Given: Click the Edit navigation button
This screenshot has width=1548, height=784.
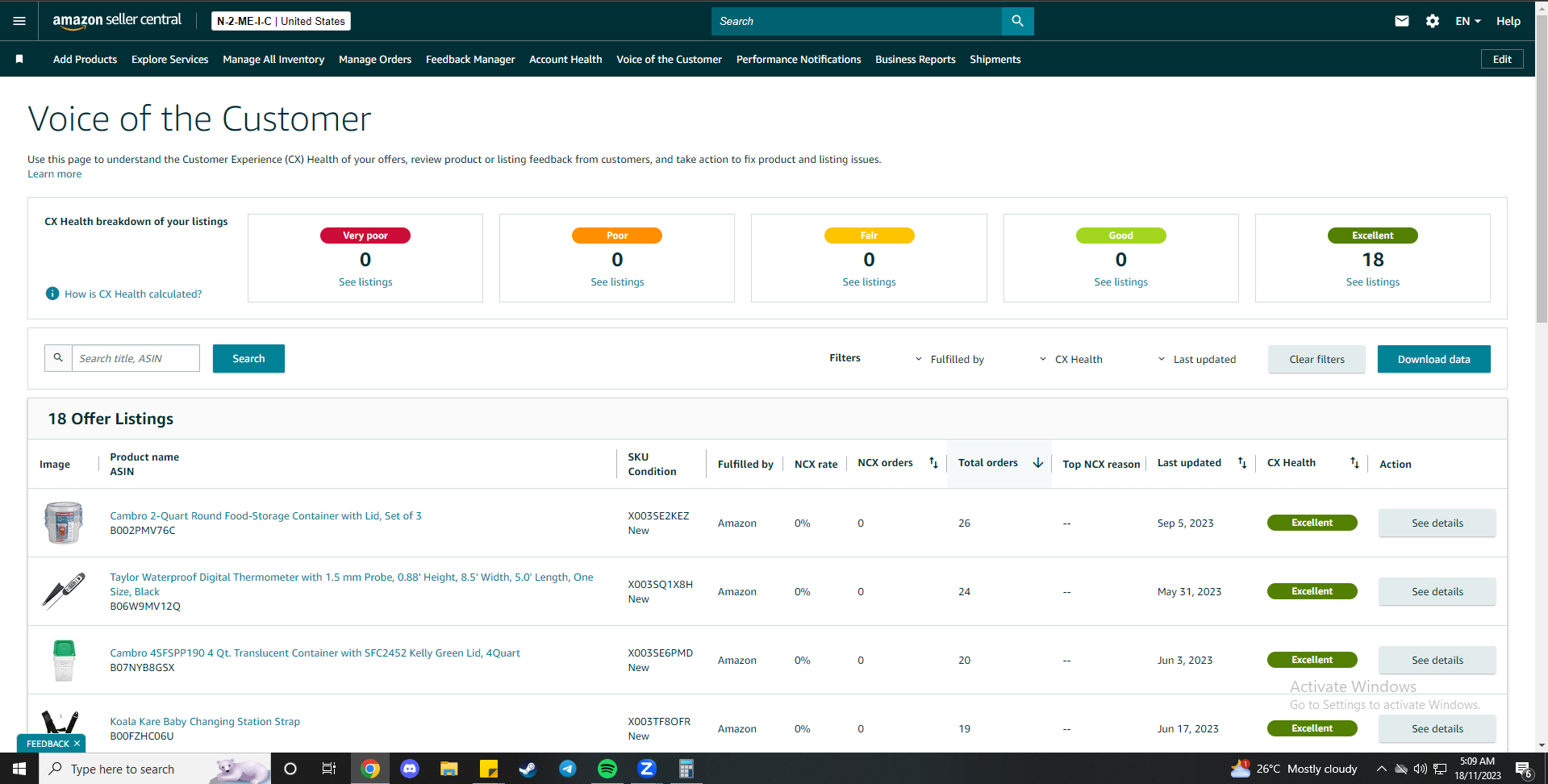Looking at the screenshot, I should click(x=1502, y=59).
